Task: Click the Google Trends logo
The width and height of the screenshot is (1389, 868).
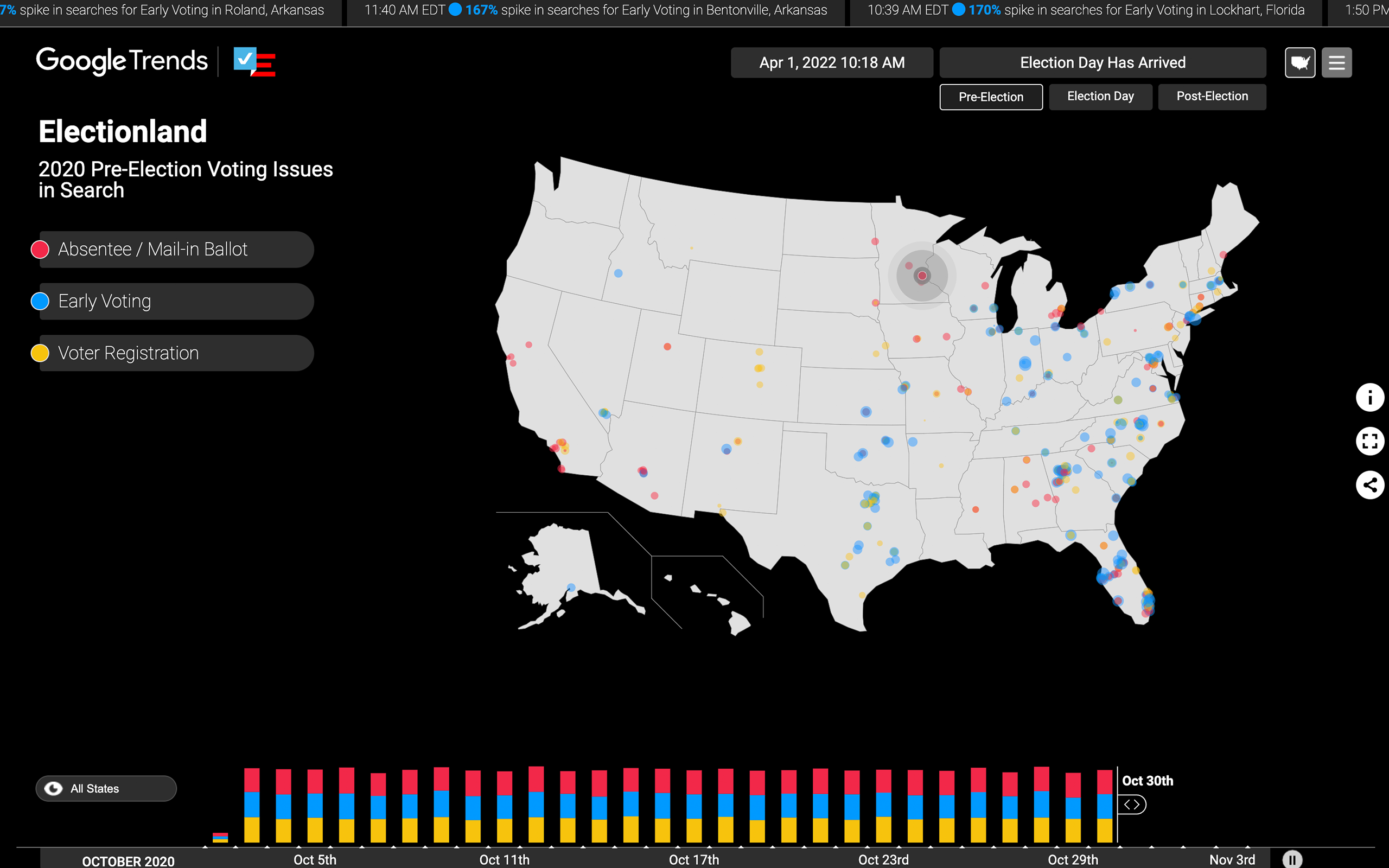Action: tap(122, 61)
